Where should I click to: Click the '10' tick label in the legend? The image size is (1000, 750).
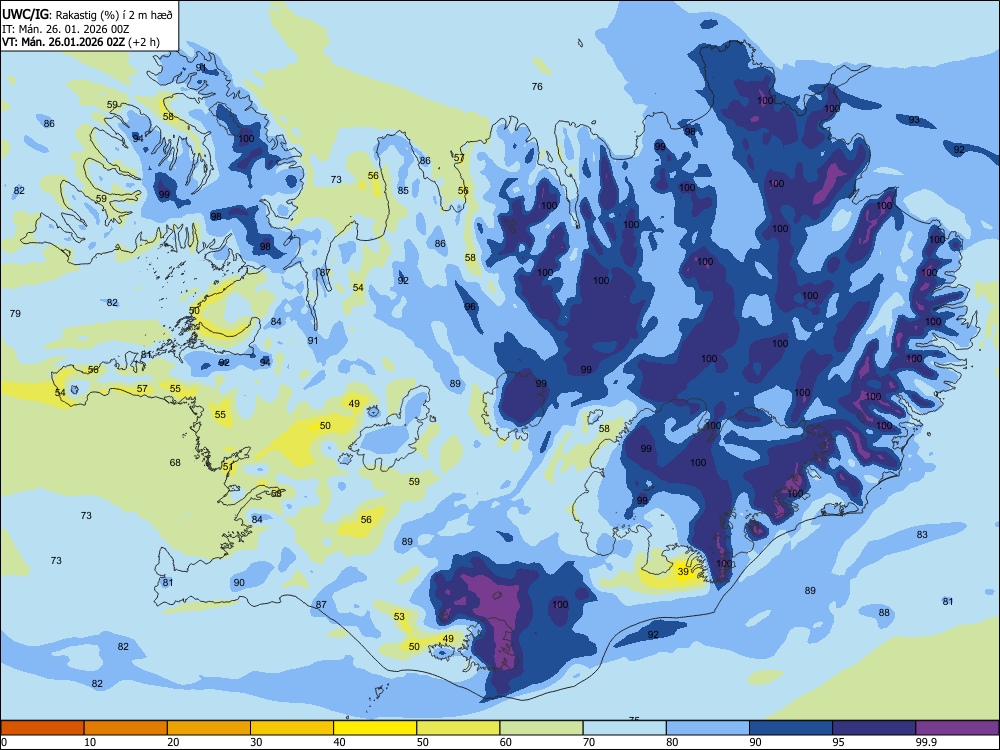tap(90, 742)
